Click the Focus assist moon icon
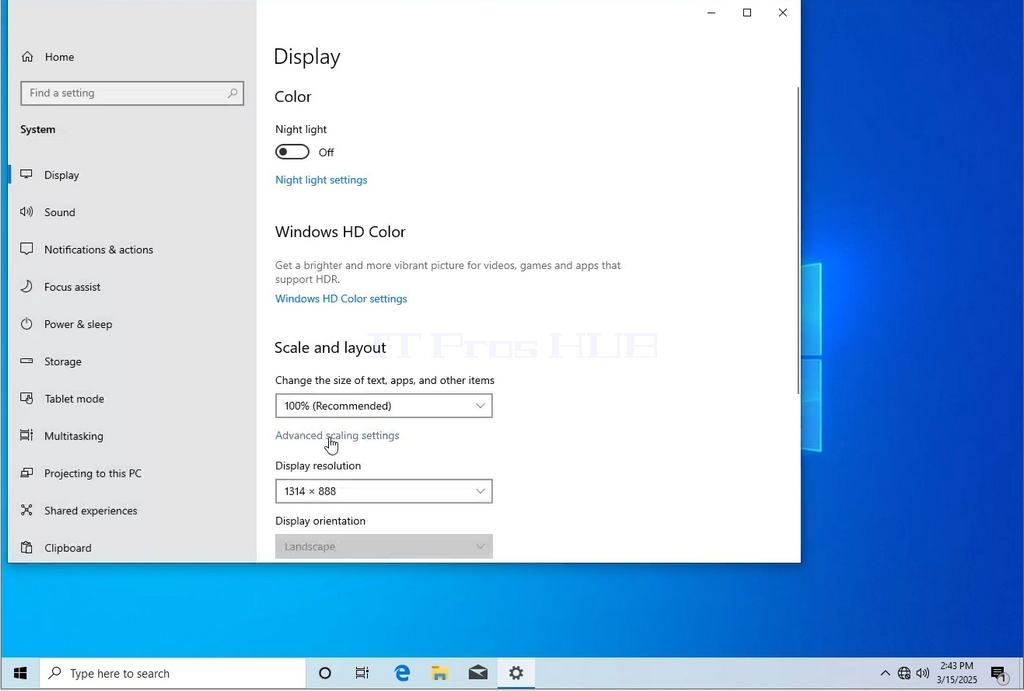This screenshot has height=691, width=1024. 26,286
